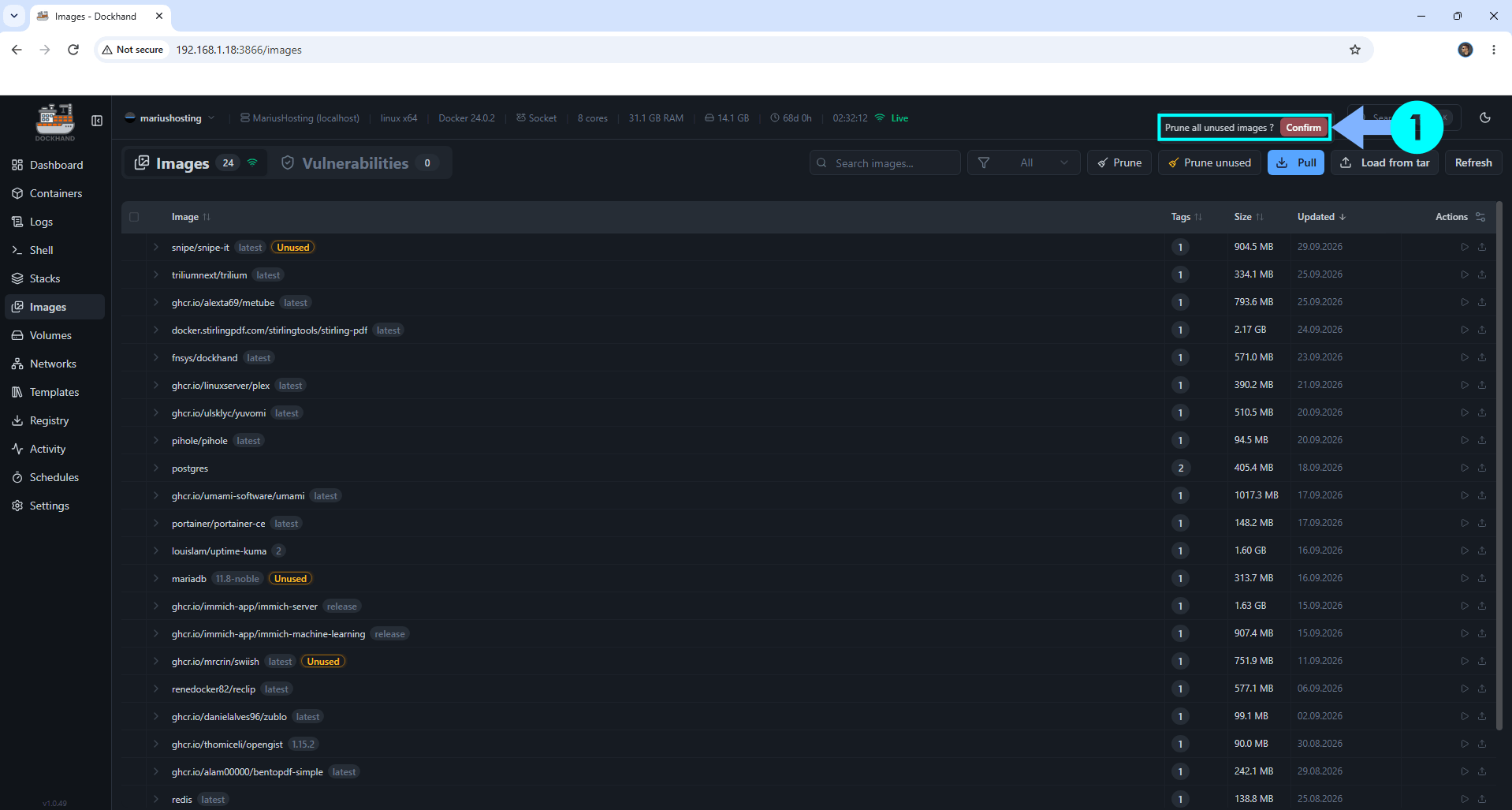Push the pihole/pihole image with the upload icon

1482,440
